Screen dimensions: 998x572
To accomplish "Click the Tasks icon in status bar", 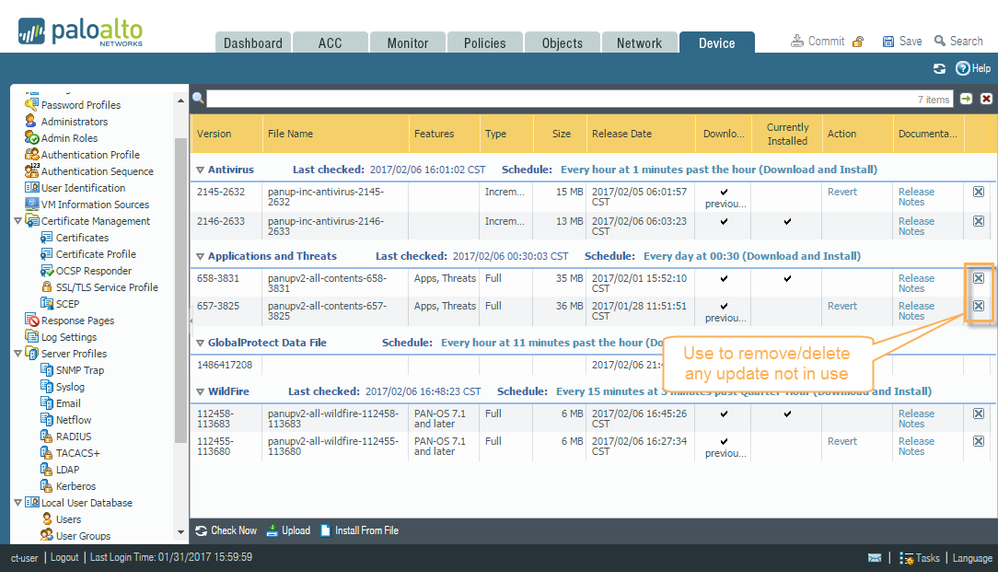I will 906,558.
